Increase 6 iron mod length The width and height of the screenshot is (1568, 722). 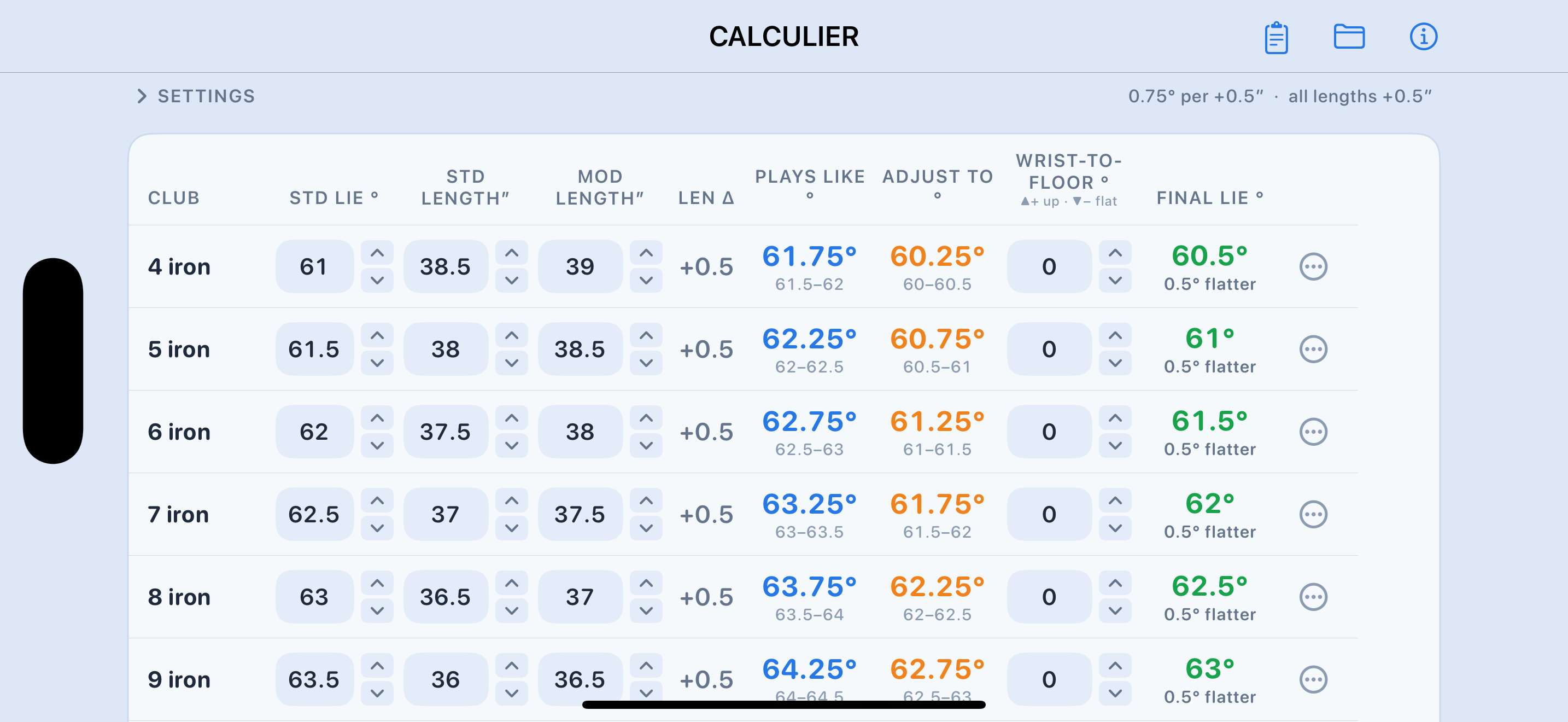(646, 418)
